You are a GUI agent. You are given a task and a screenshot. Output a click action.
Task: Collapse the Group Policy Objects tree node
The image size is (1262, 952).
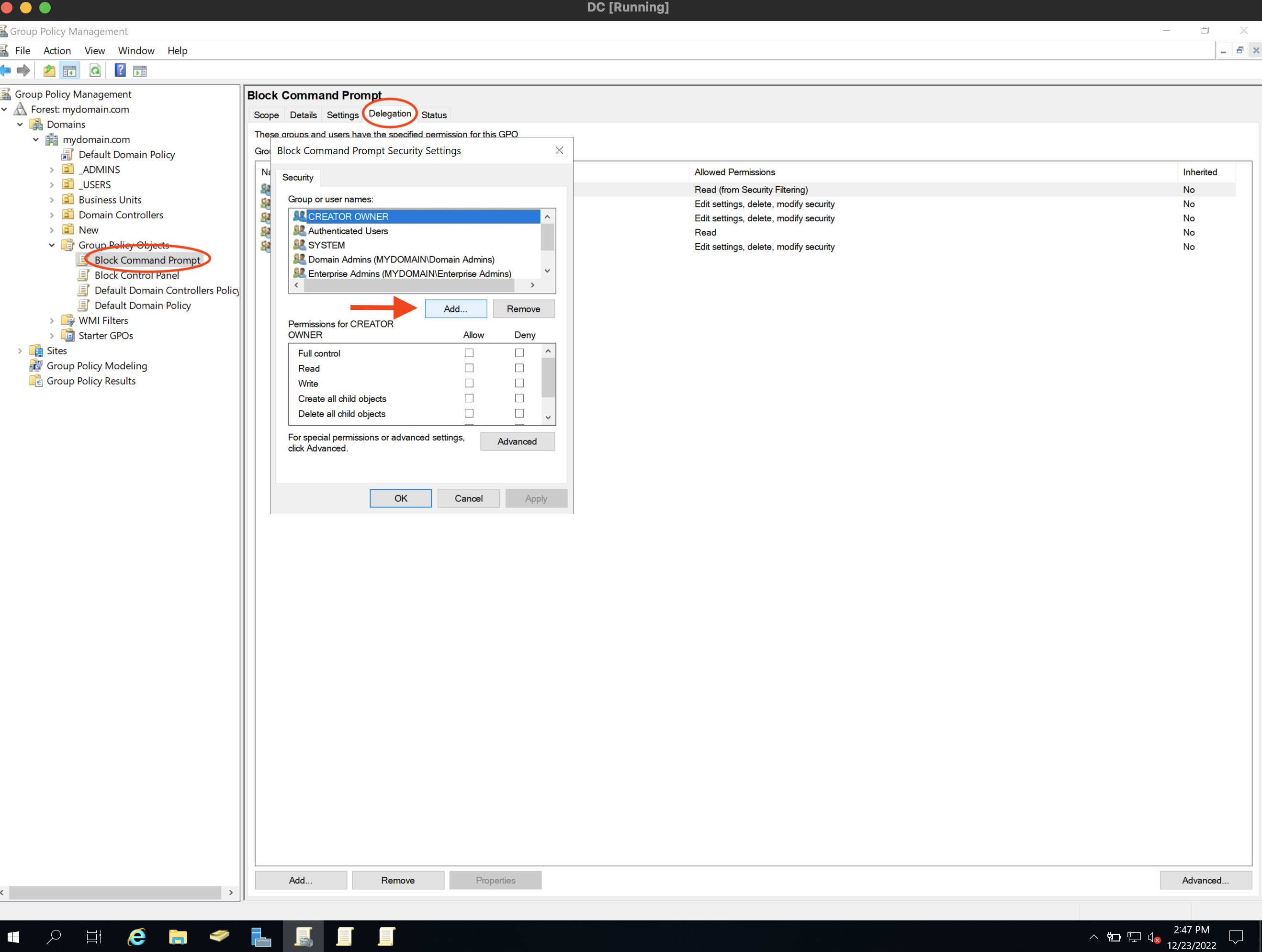[52, 245]
